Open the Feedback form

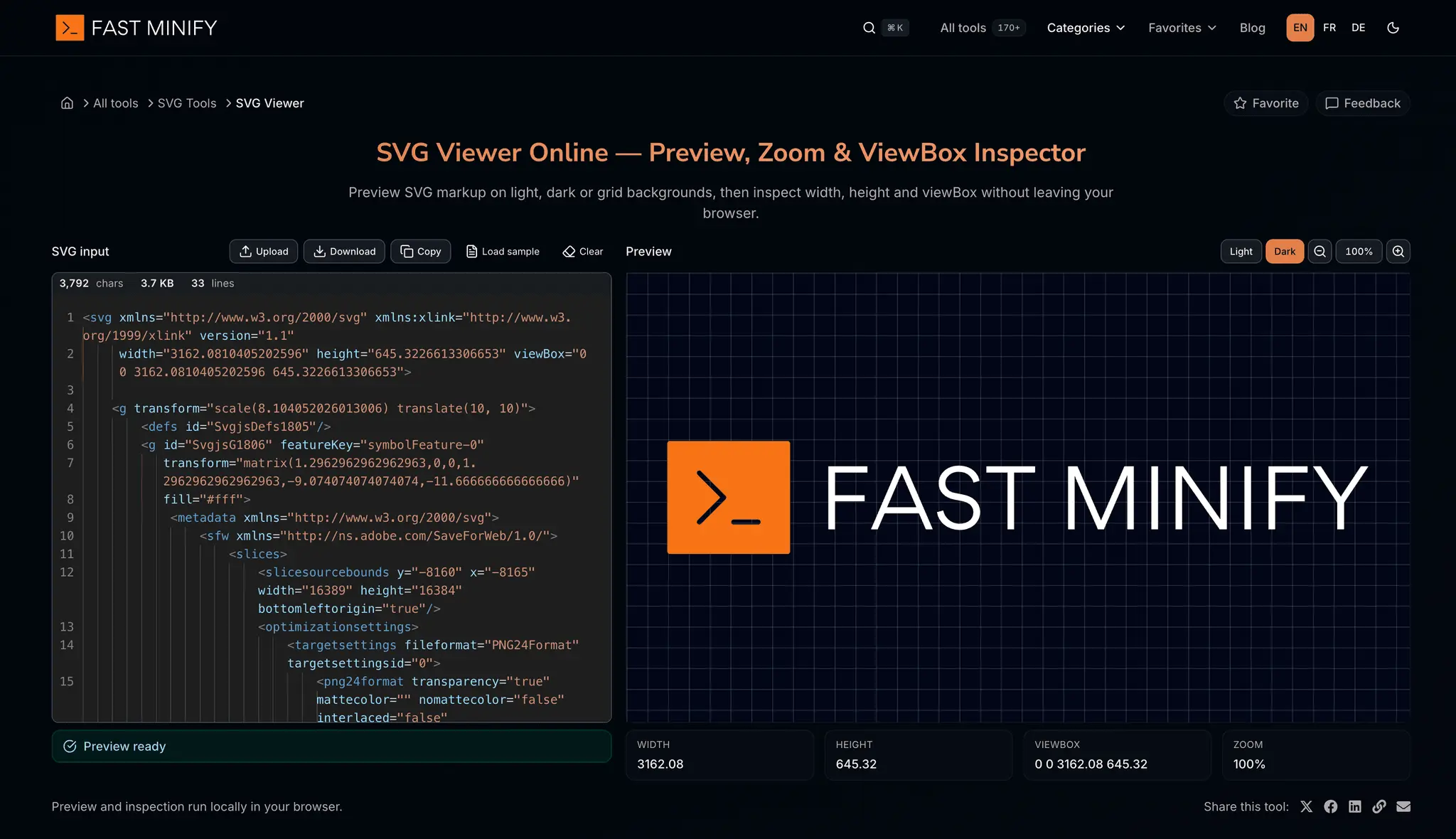point(1363,103)
